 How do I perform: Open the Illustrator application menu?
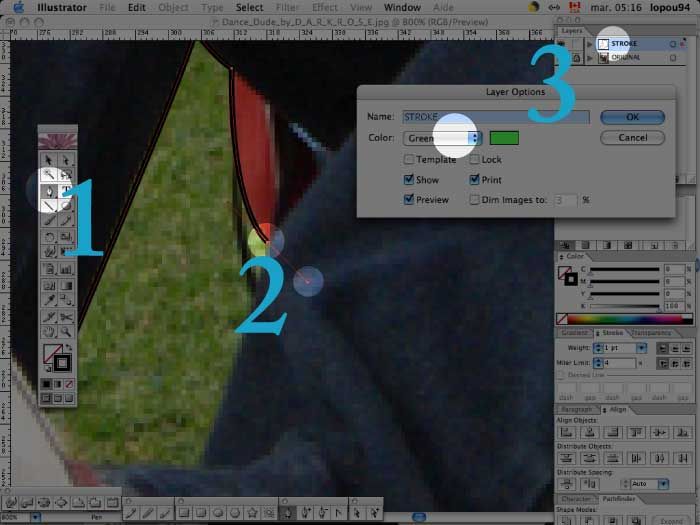62,8
